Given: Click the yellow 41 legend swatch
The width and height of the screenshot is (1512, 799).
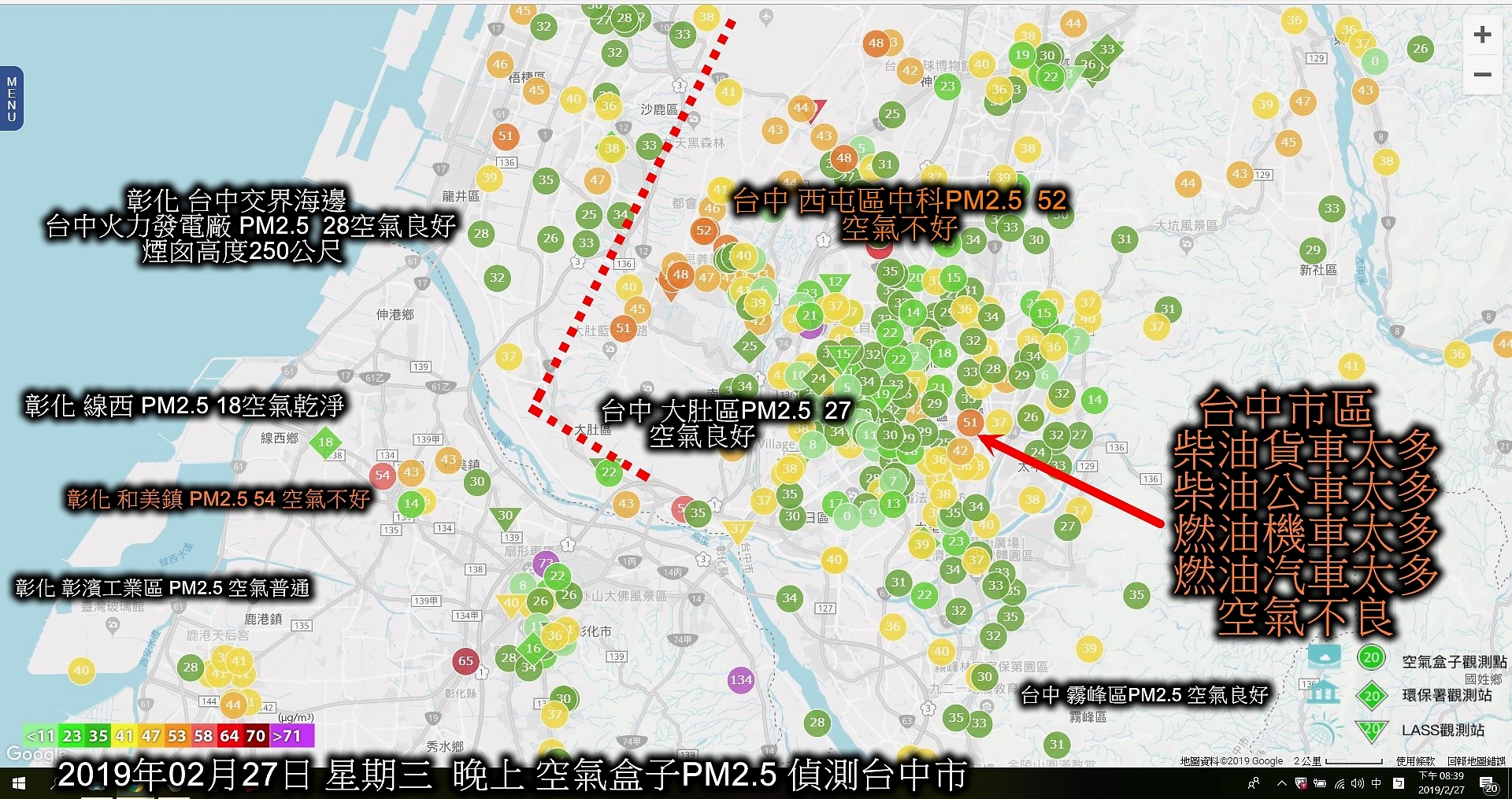Looking at the screenshot, I should pos(124,736).
